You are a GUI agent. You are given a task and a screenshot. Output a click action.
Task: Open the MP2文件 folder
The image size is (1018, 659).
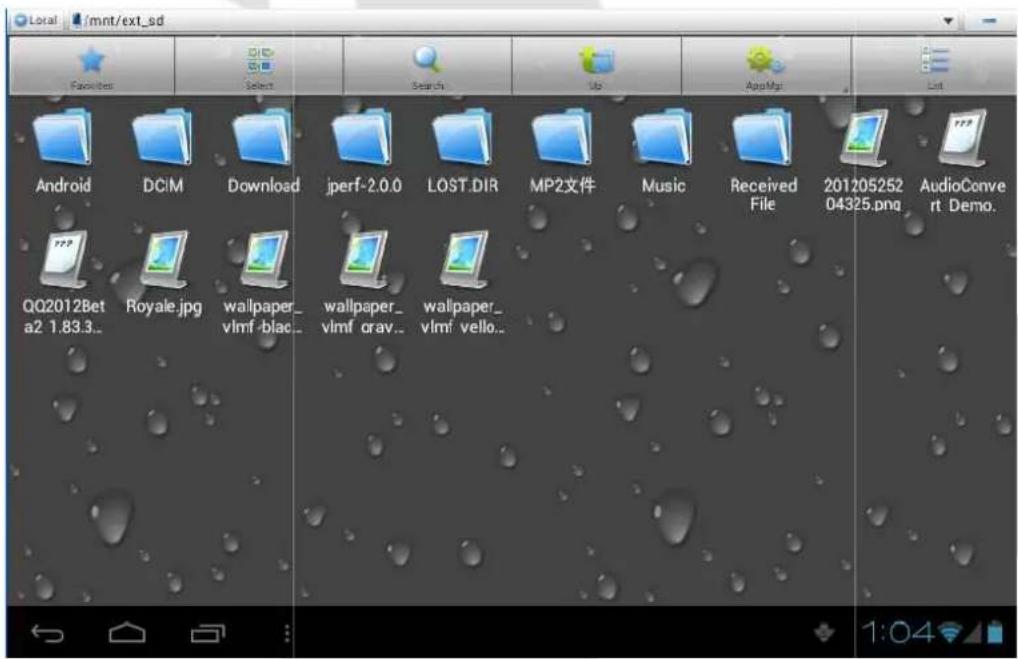pos(562,151)
